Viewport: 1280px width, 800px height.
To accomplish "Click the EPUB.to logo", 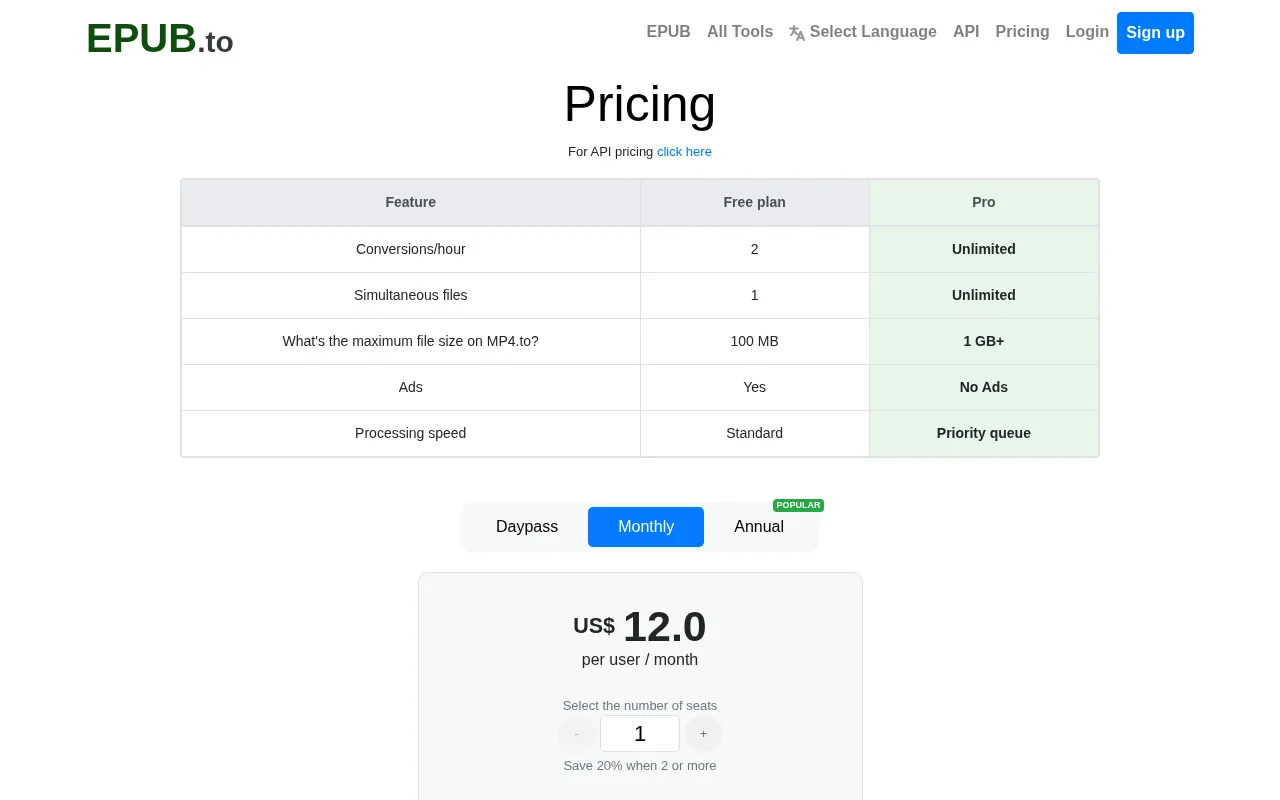I will (160, 39).
